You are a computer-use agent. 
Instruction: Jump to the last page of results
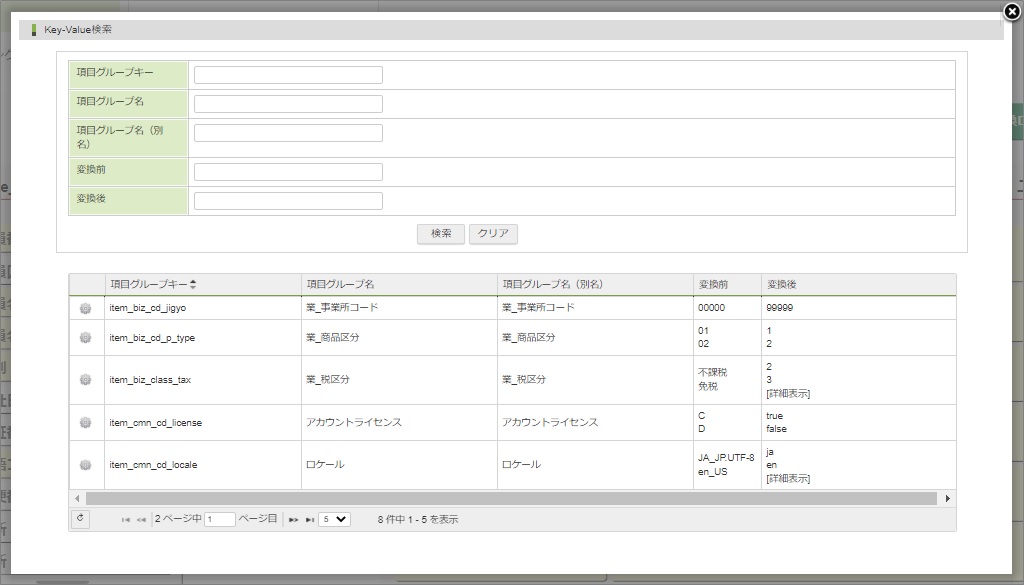point(309,520)
